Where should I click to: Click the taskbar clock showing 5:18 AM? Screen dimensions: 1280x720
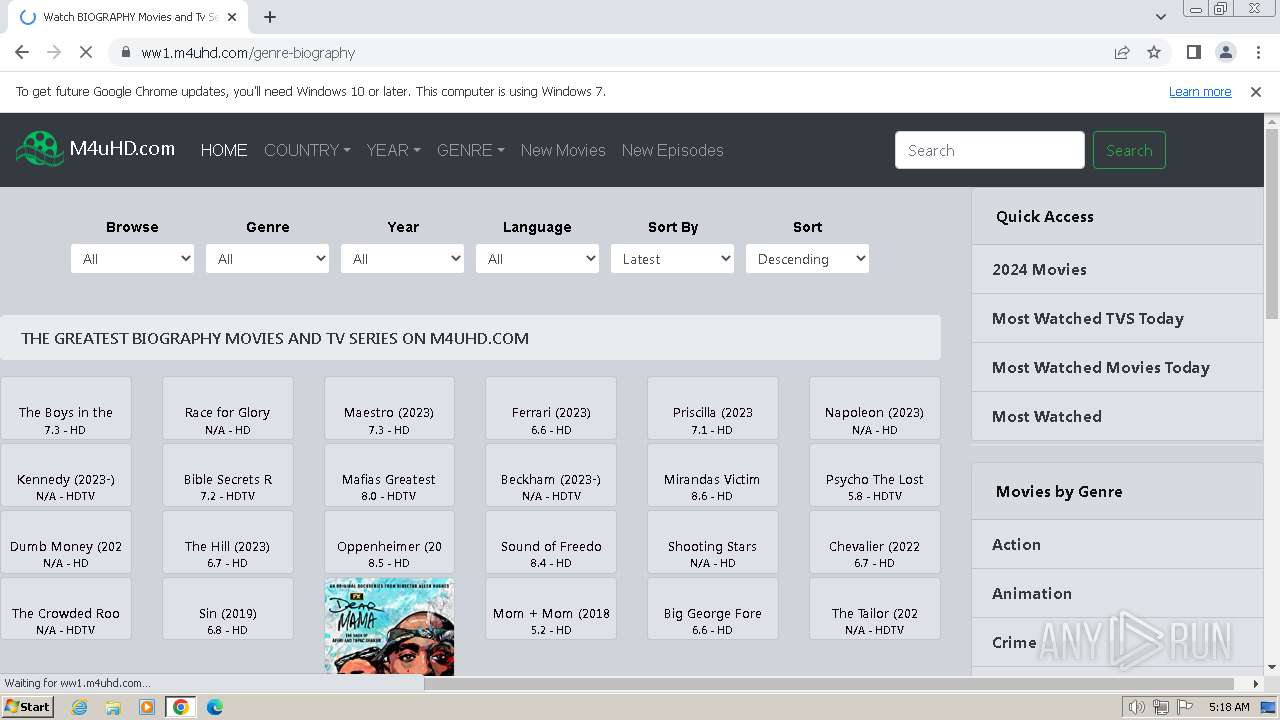pyautogui.click(x=1228, y=707)
